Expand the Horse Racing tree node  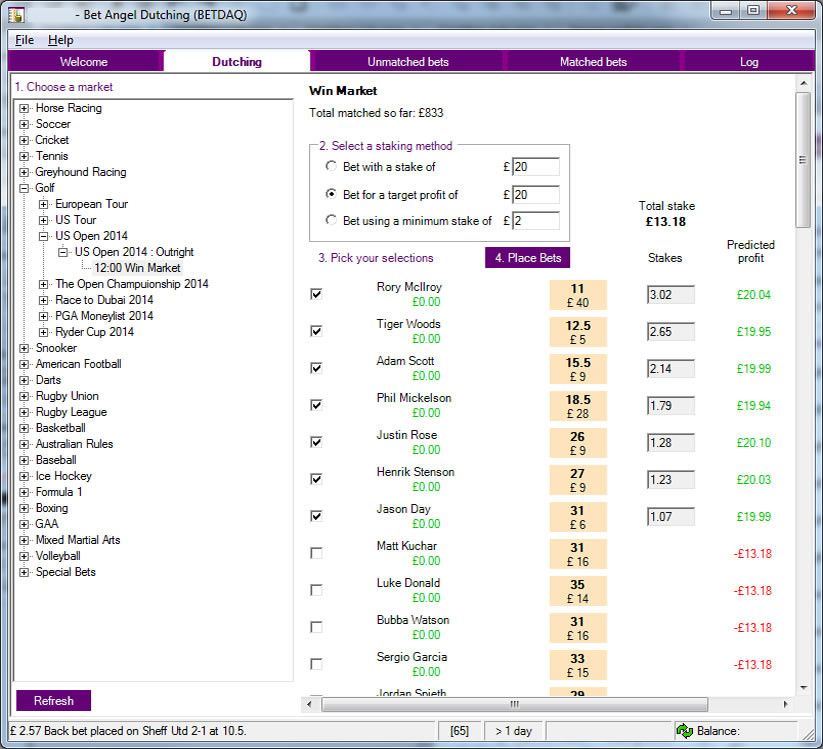tap(25, 108)
